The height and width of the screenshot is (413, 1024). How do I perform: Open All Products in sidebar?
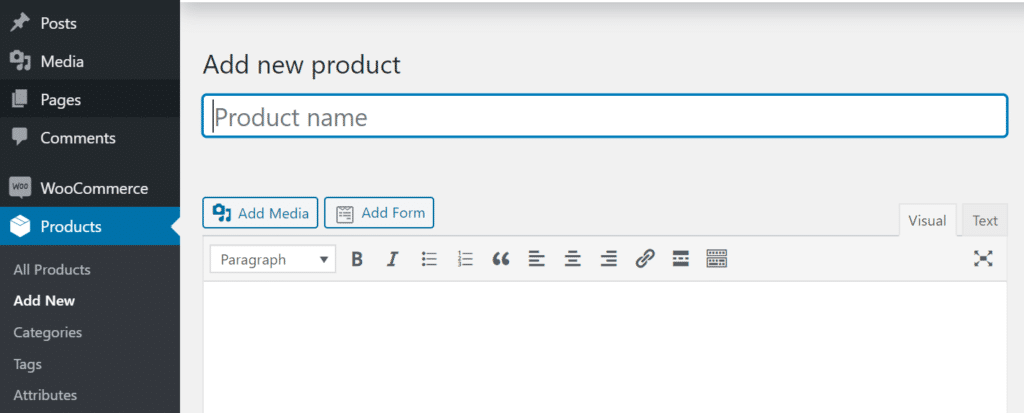[x=52, y=270]
